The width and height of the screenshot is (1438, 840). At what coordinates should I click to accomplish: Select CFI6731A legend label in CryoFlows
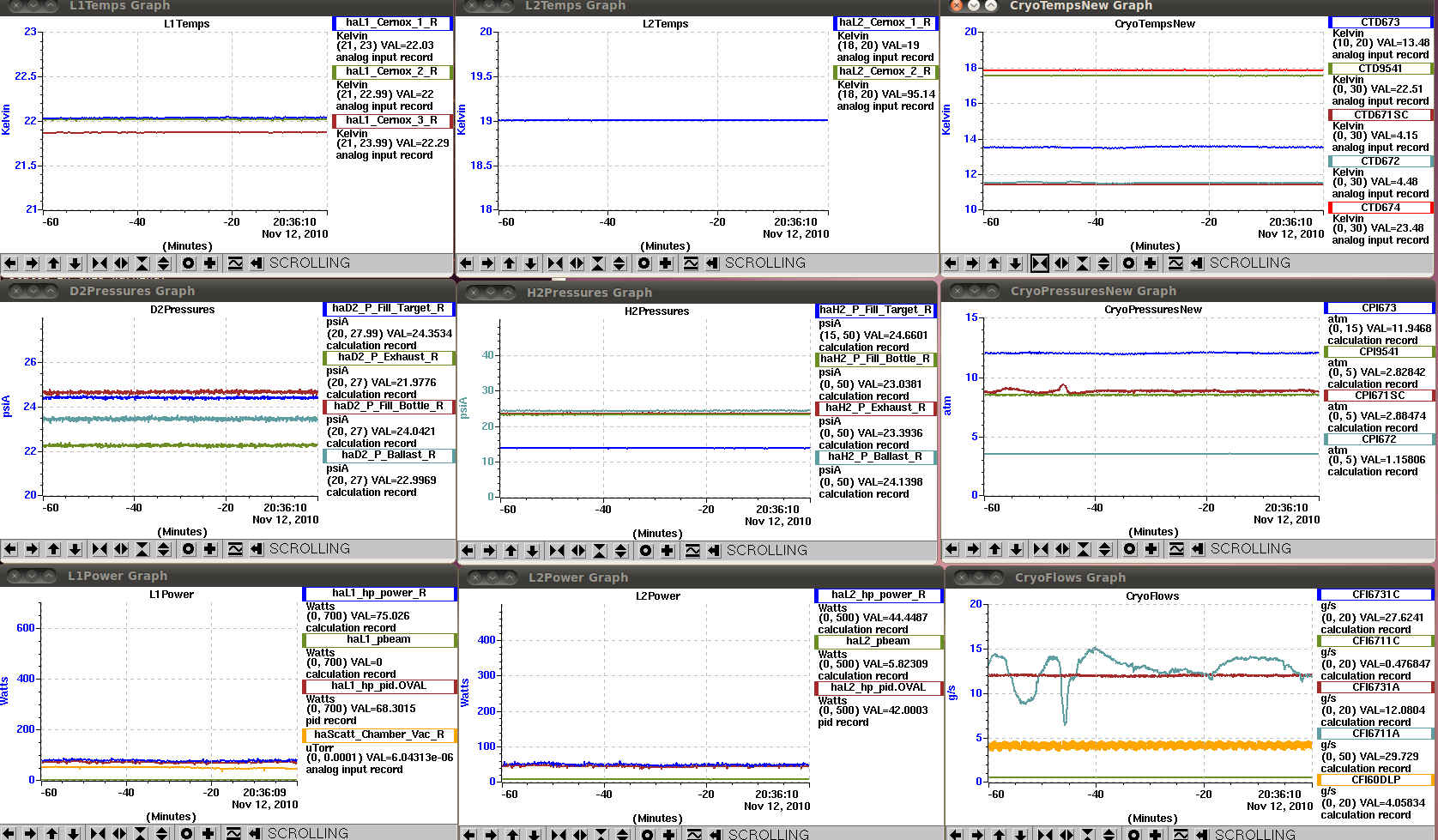(x=1376, y=687)
